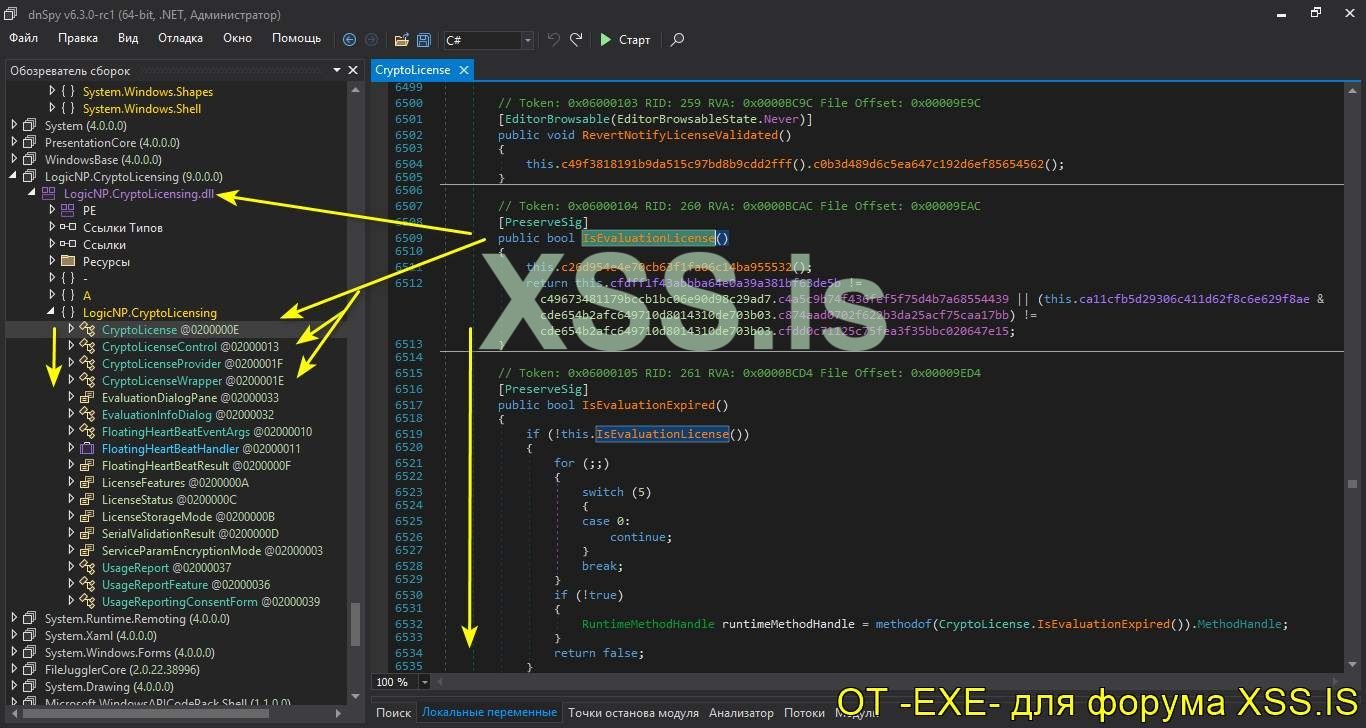The height and width of the screenshot is (728, 1366).
Task: Click the enum icon beside LicenseStatus
Action: pyautogui.click(x=87, y=500)
